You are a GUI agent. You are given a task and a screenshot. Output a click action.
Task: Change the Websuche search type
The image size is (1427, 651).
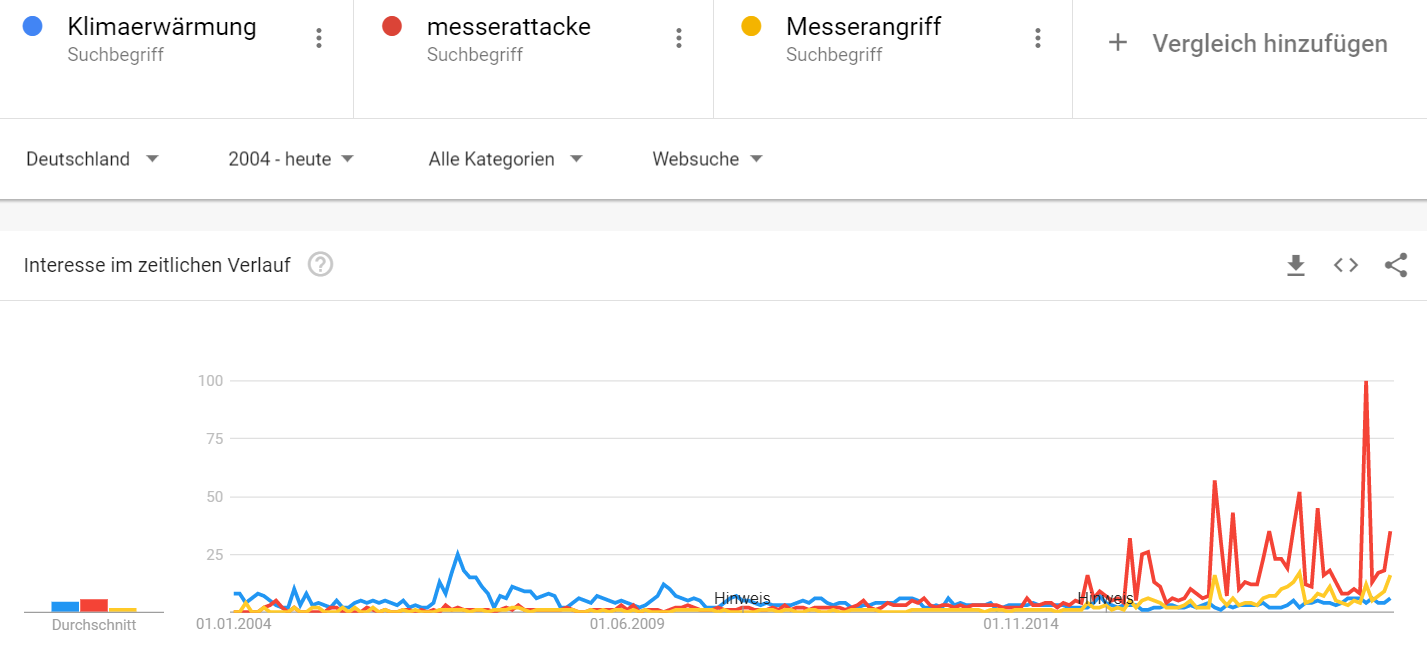click(x=707, y=159)
